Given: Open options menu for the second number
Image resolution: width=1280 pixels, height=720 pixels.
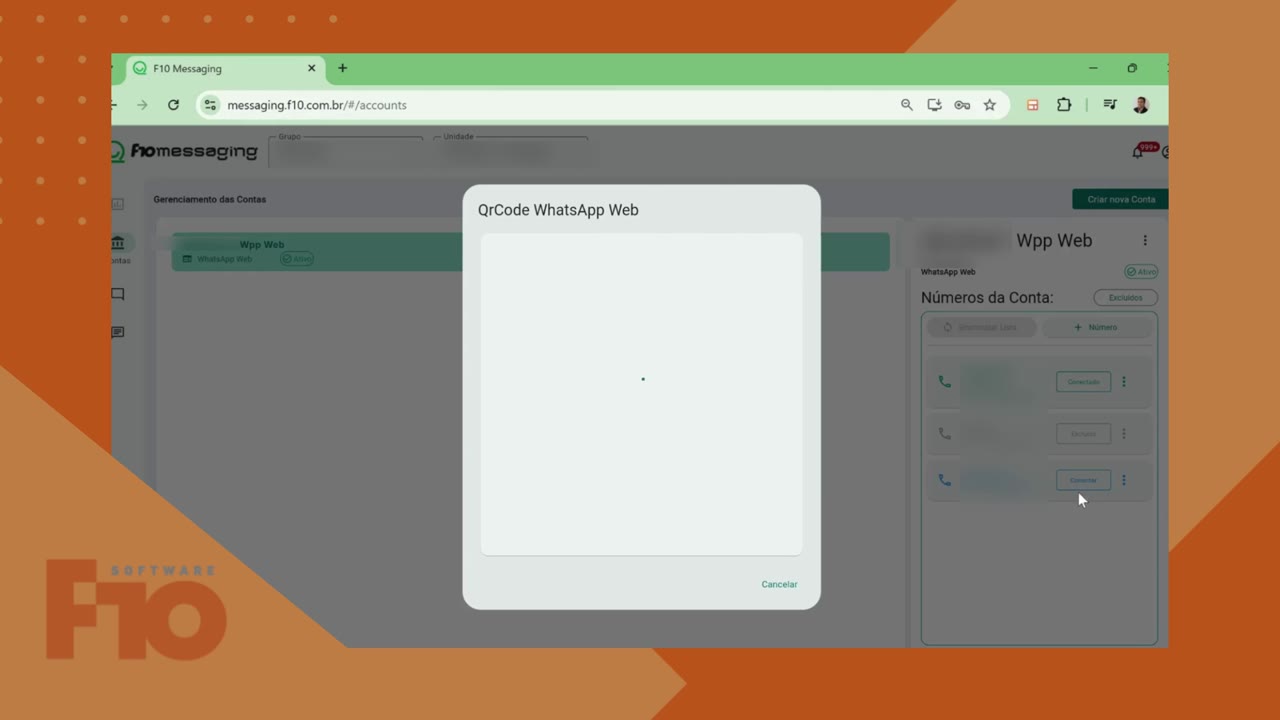Looking at the screenshot, I should (x=1124, y=434).
